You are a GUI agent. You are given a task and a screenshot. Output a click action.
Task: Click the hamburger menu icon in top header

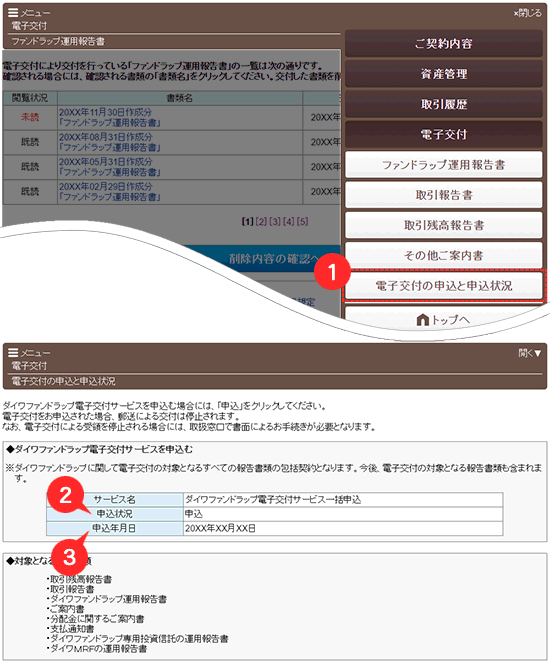click(x=13, y=13)
